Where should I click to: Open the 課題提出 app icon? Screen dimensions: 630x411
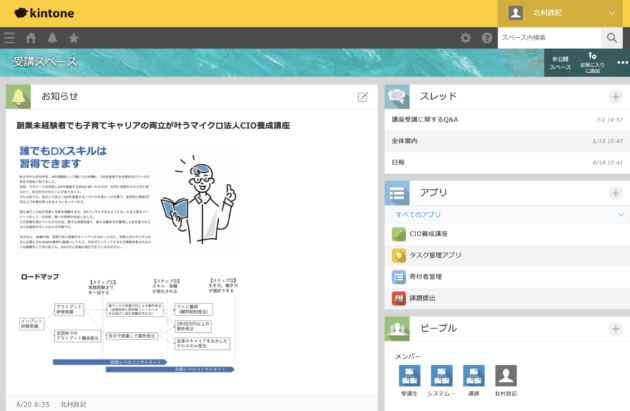pyautogui.click(x=399, y=299)
